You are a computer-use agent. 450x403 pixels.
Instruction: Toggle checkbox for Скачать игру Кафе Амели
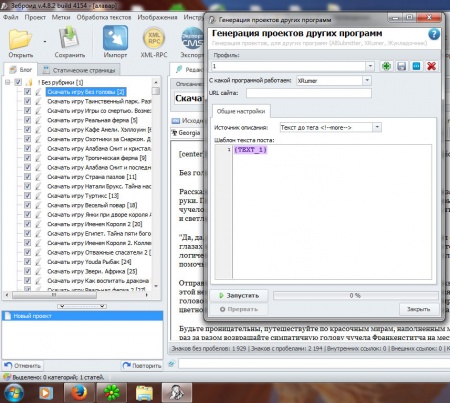(x=27, y=129)
